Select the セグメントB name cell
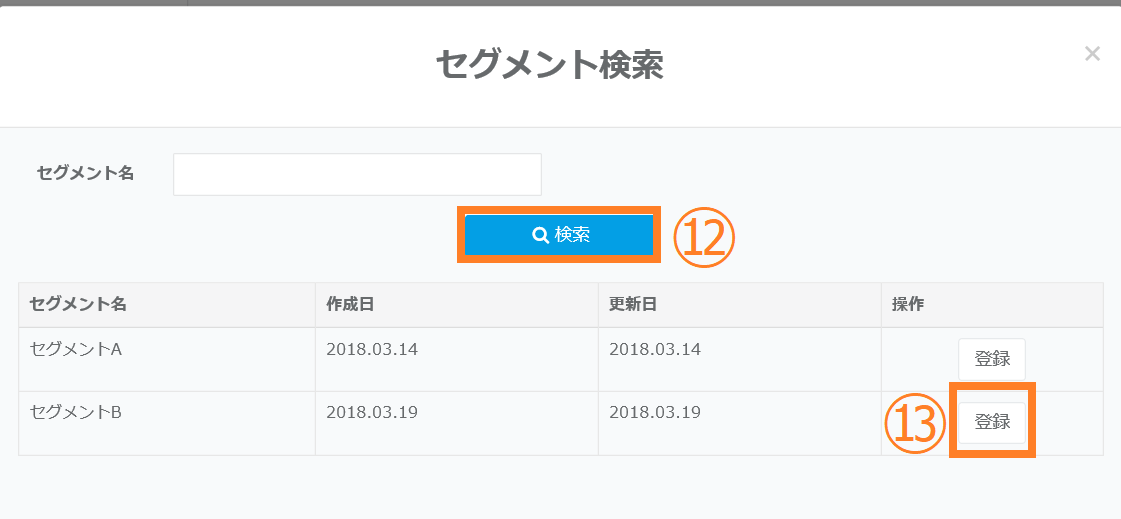 [x=76, y=412]
